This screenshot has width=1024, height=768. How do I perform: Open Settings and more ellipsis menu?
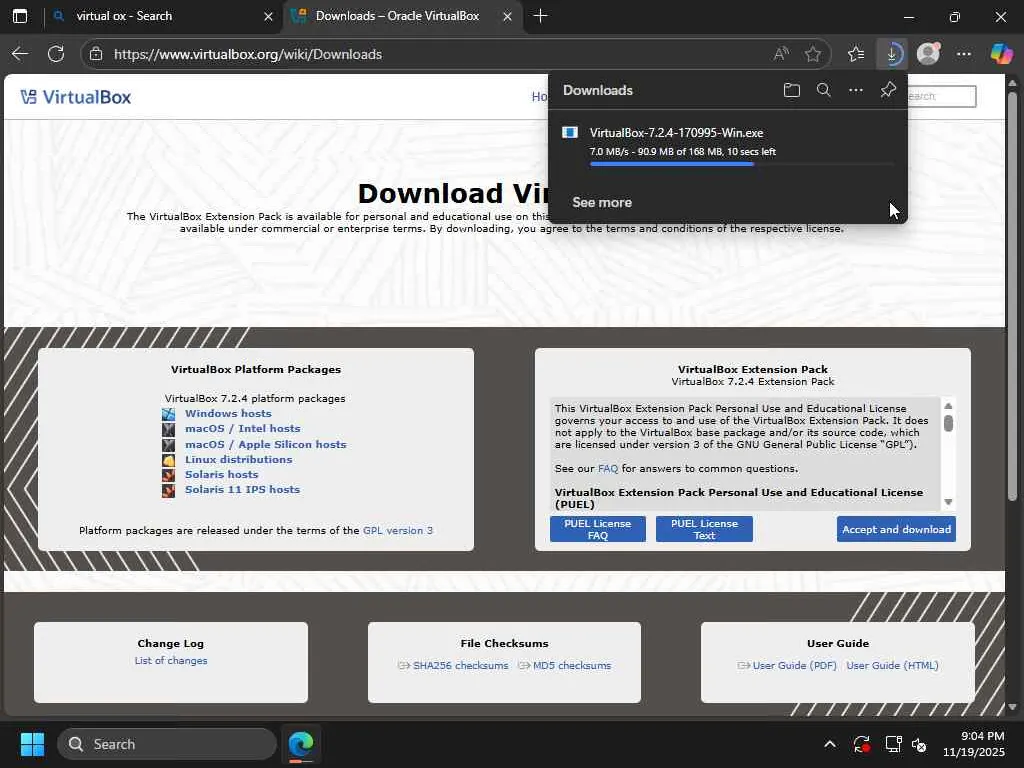pos(964,54)
